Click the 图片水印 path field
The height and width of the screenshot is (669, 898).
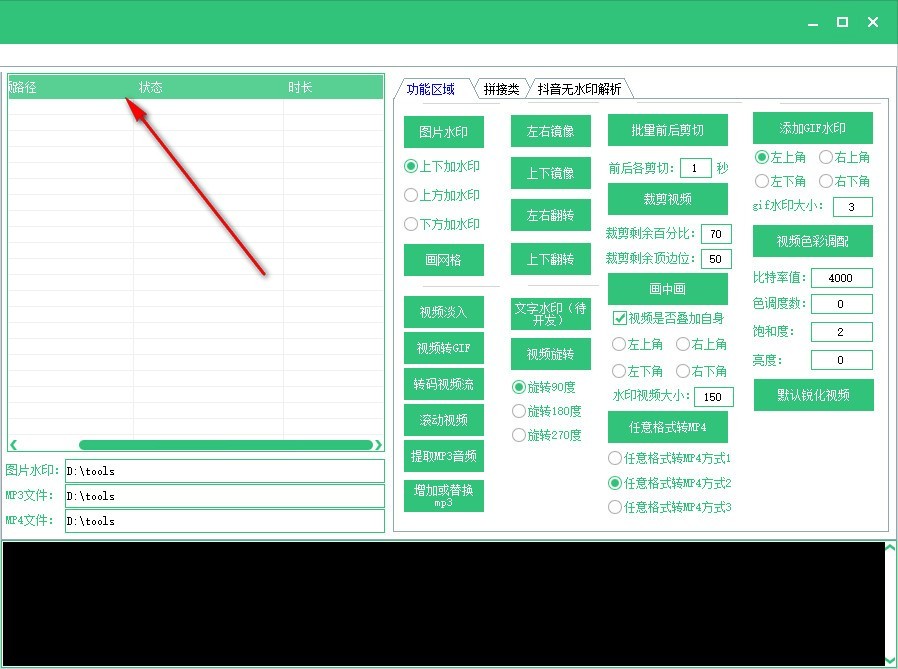pyautogui.click(x=224, y=471)
